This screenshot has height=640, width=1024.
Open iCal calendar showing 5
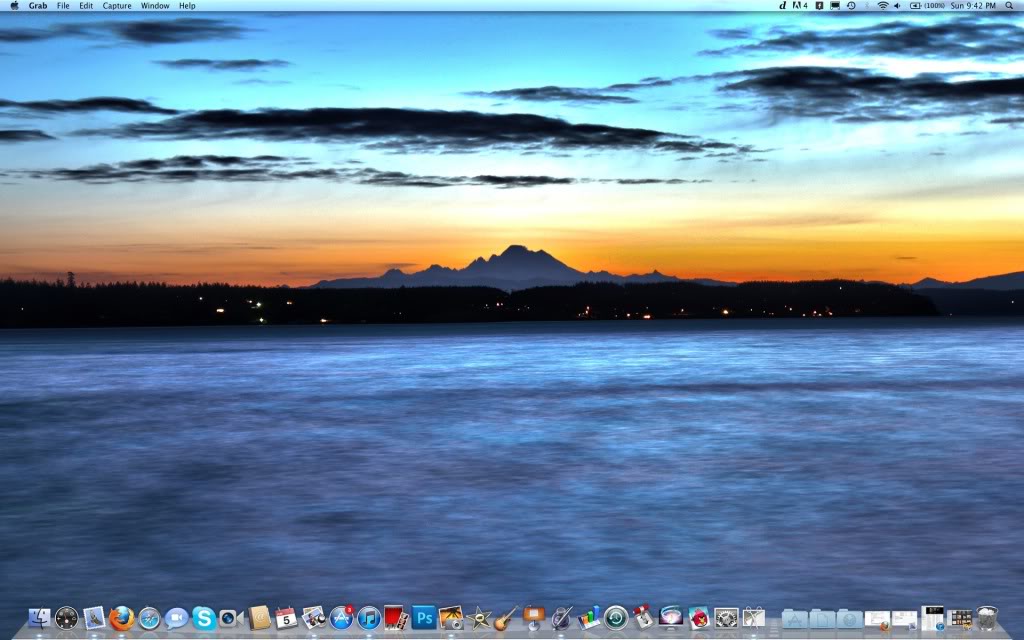pyautogui.click(x=286, y=617)
